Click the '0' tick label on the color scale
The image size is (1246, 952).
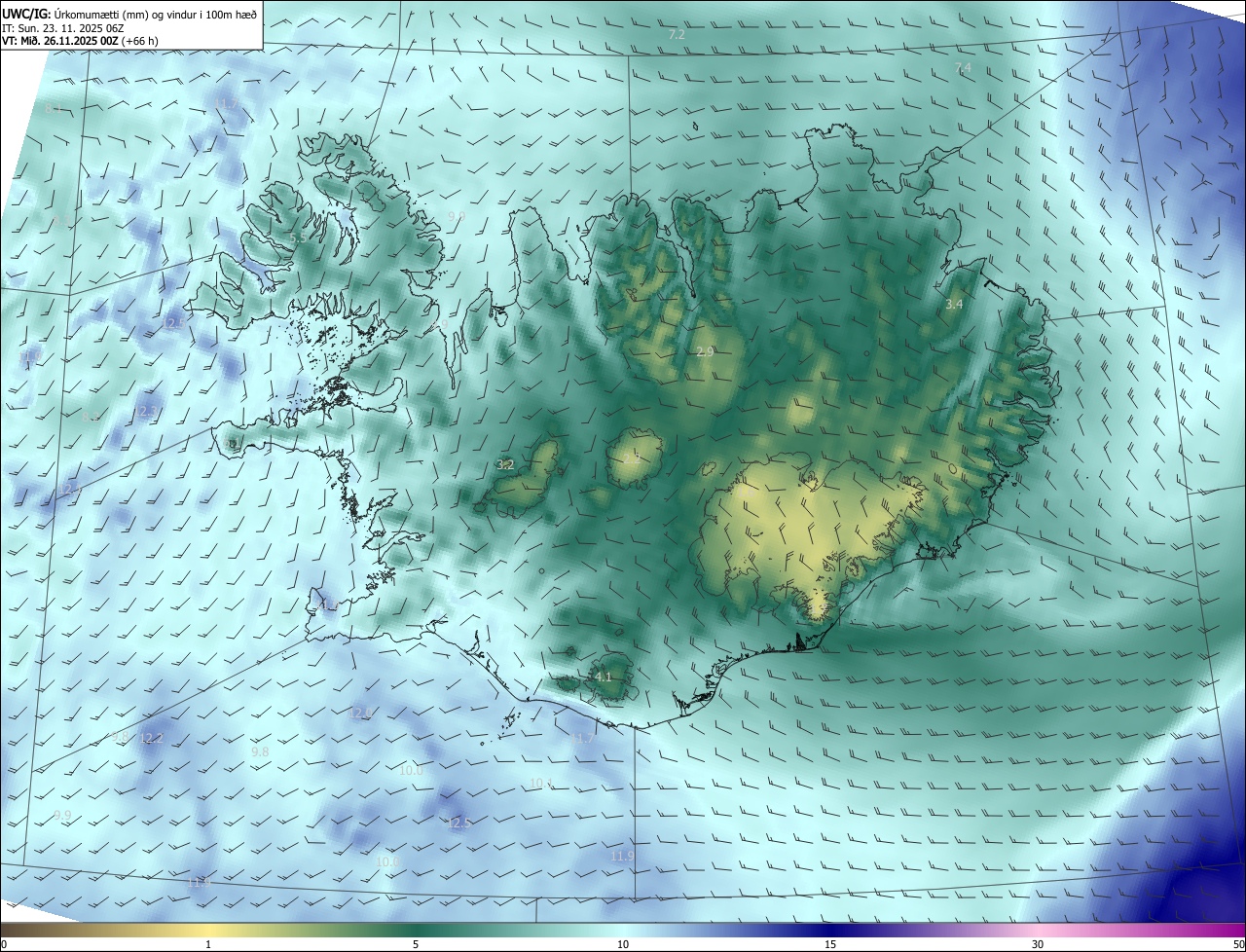coord(4,945)
